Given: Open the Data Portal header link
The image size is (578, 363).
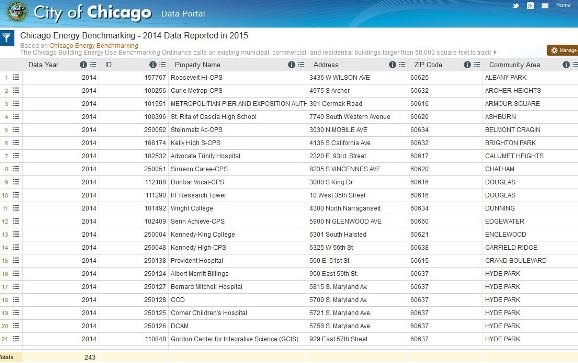Looking at the screenshot, I should pyautogui.click(x=183, y=14).
